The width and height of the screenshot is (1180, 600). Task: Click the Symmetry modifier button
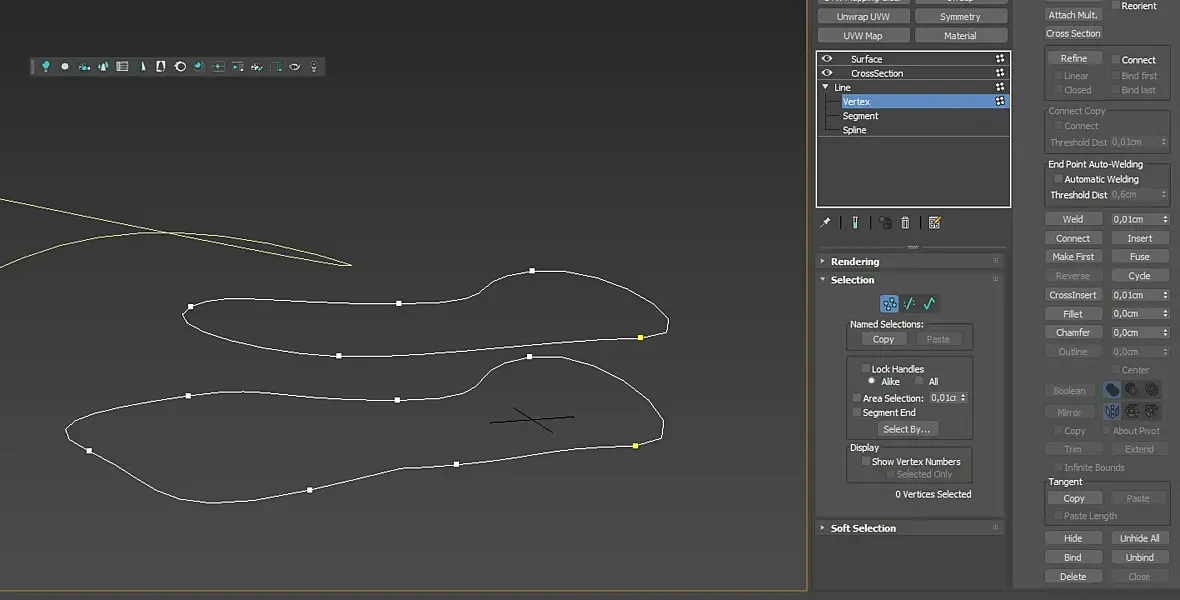tap(960, 17)
